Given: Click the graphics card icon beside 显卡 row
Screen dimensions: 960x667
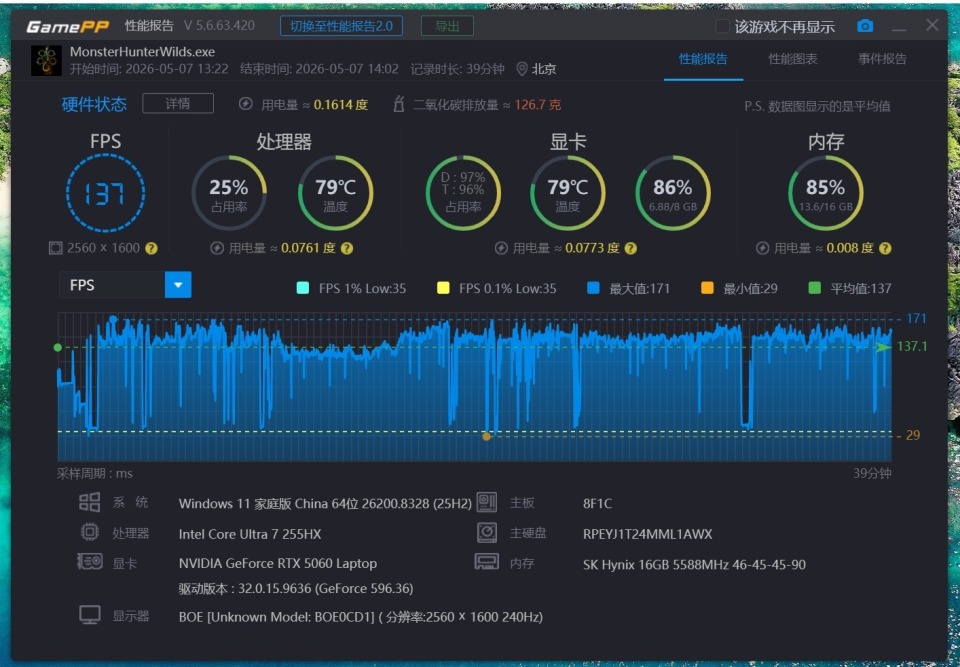Looking at the screenshot, I should point(89,561).
